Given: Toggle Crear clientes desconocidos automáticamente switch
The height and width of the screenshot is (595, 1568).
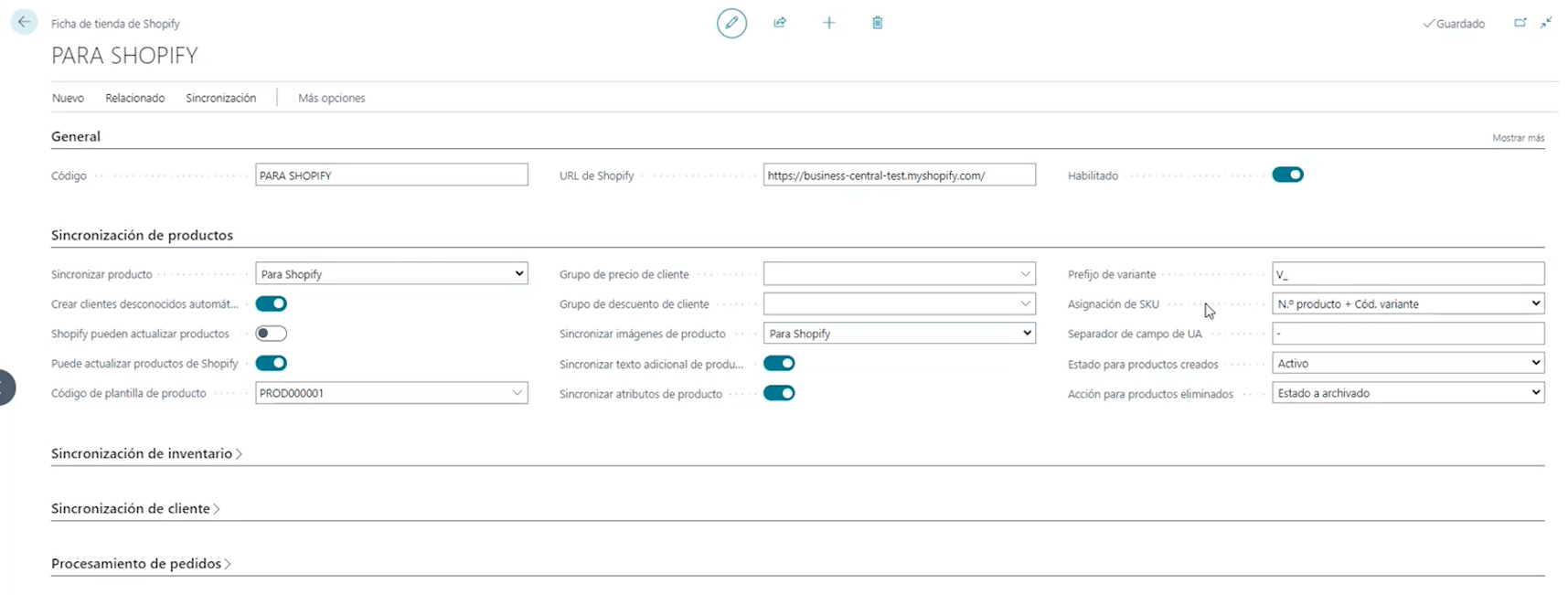Looking at the screenshot, I should pos(272,303).
